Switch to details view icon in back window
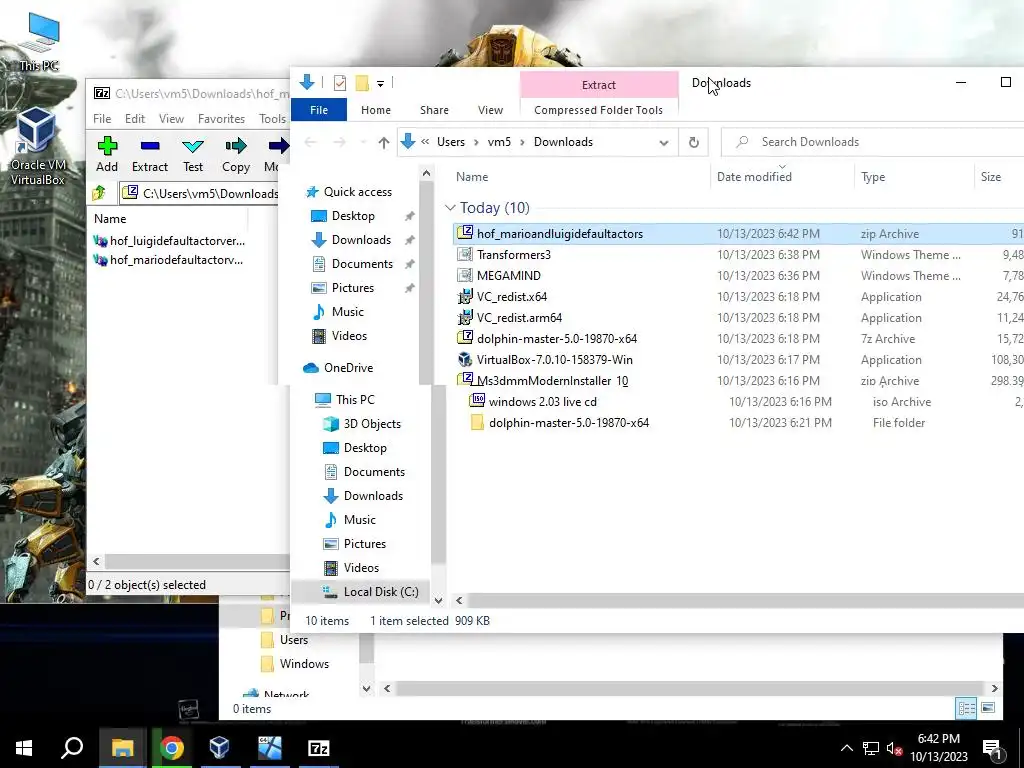This screenshot has height=768, width=1024. tap(966, 708)
